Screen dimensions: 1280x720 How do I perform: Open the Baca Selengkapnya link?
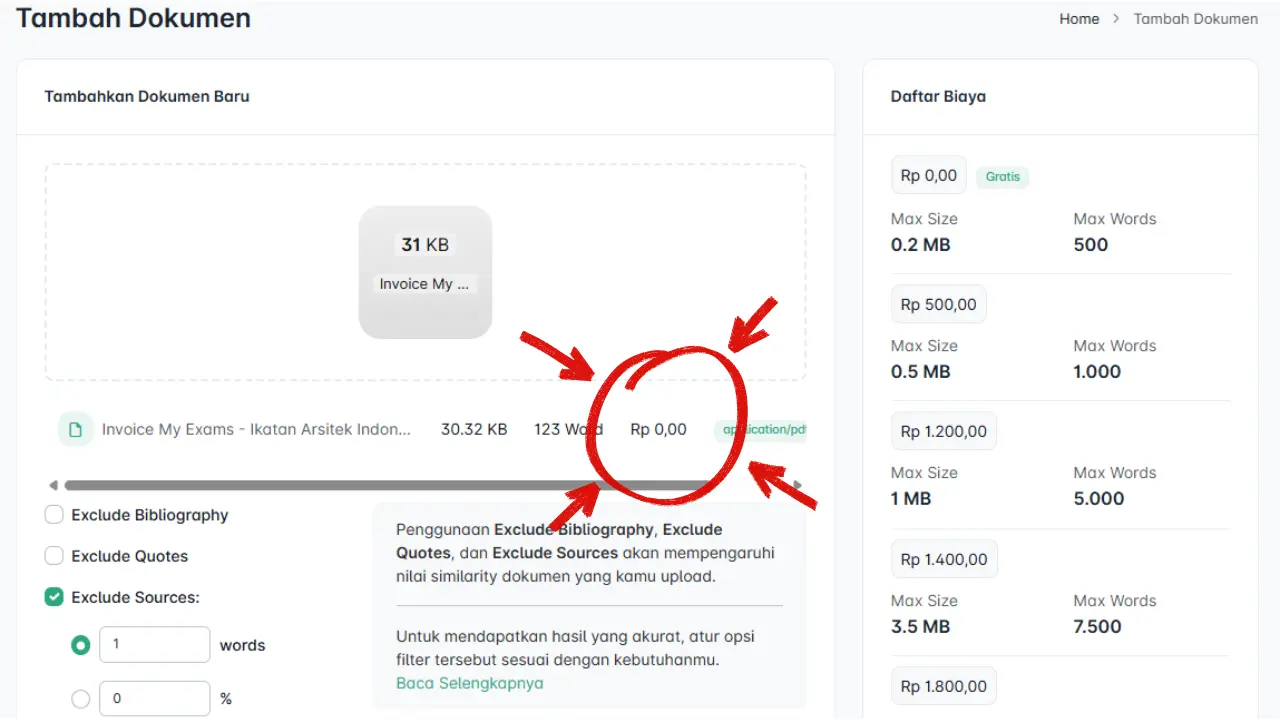tap(469, 683)
